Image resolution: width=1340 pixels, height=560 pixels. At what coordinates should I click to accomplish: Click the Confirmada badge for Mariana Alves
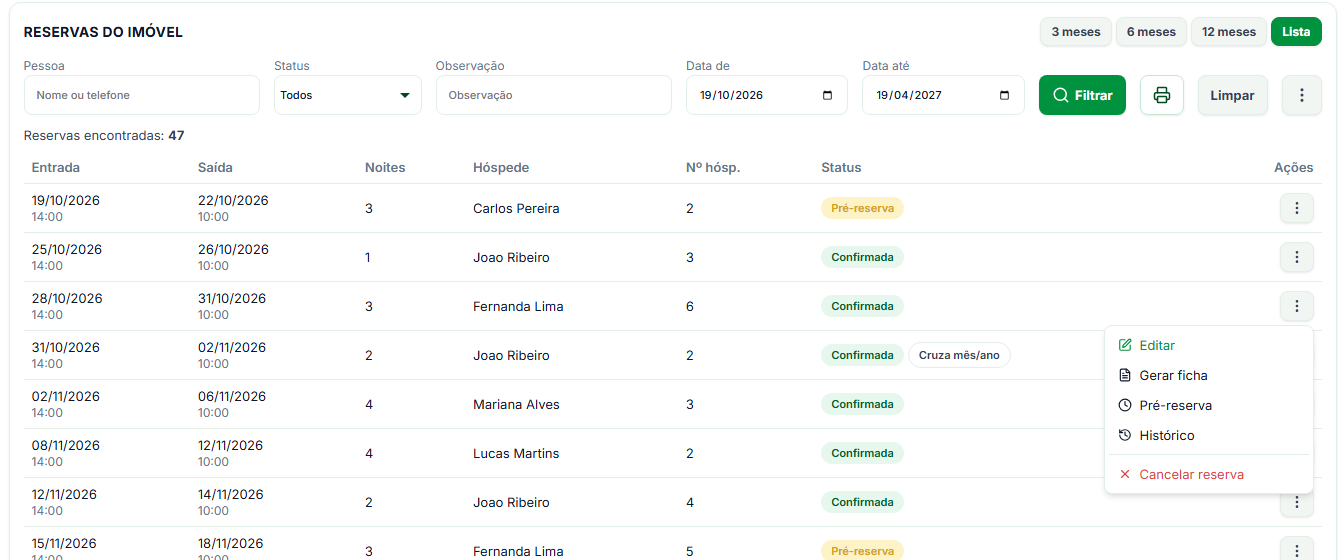(x=862, y=404)
